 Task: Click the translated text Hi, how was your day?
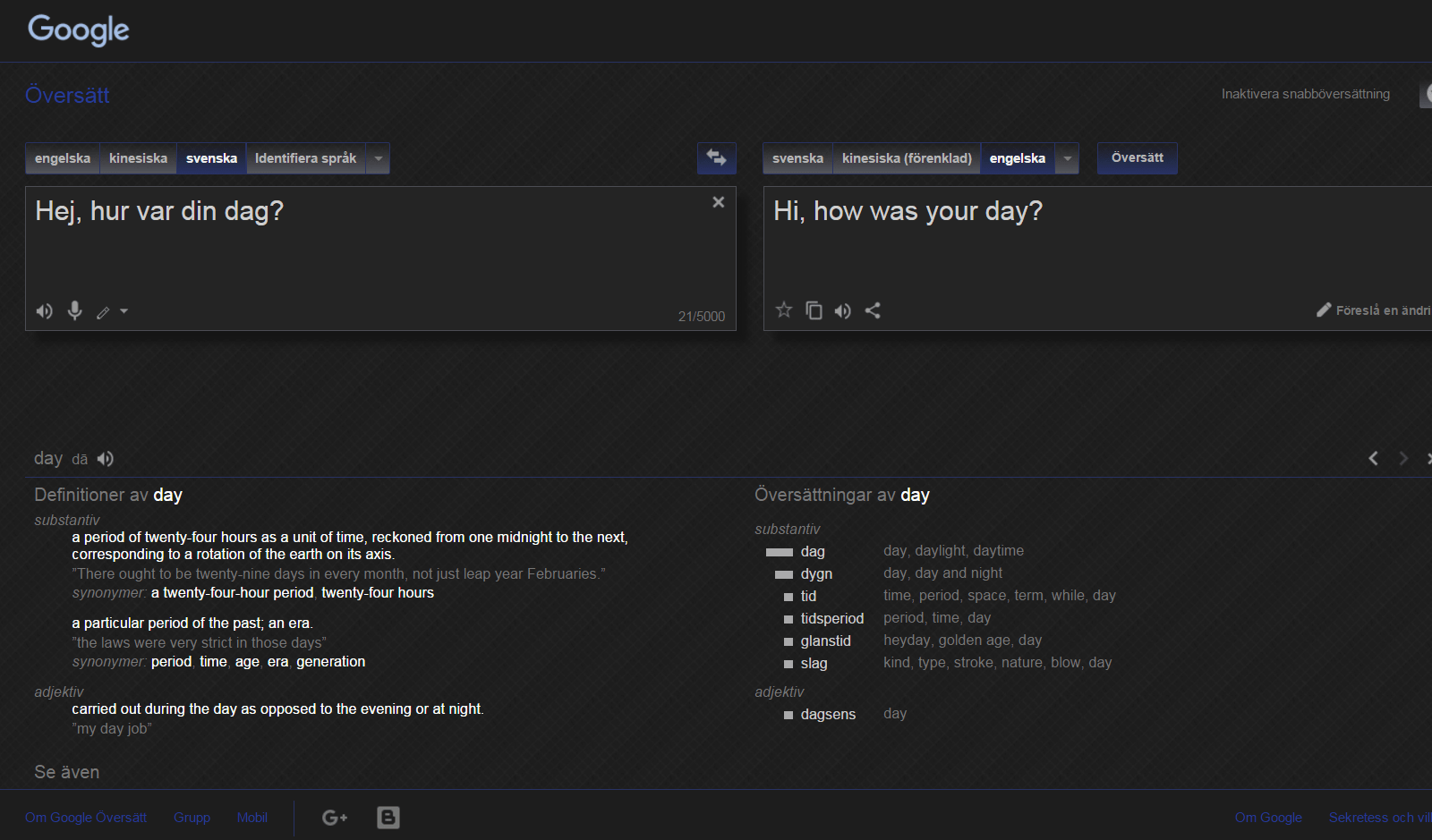point(908,211)
